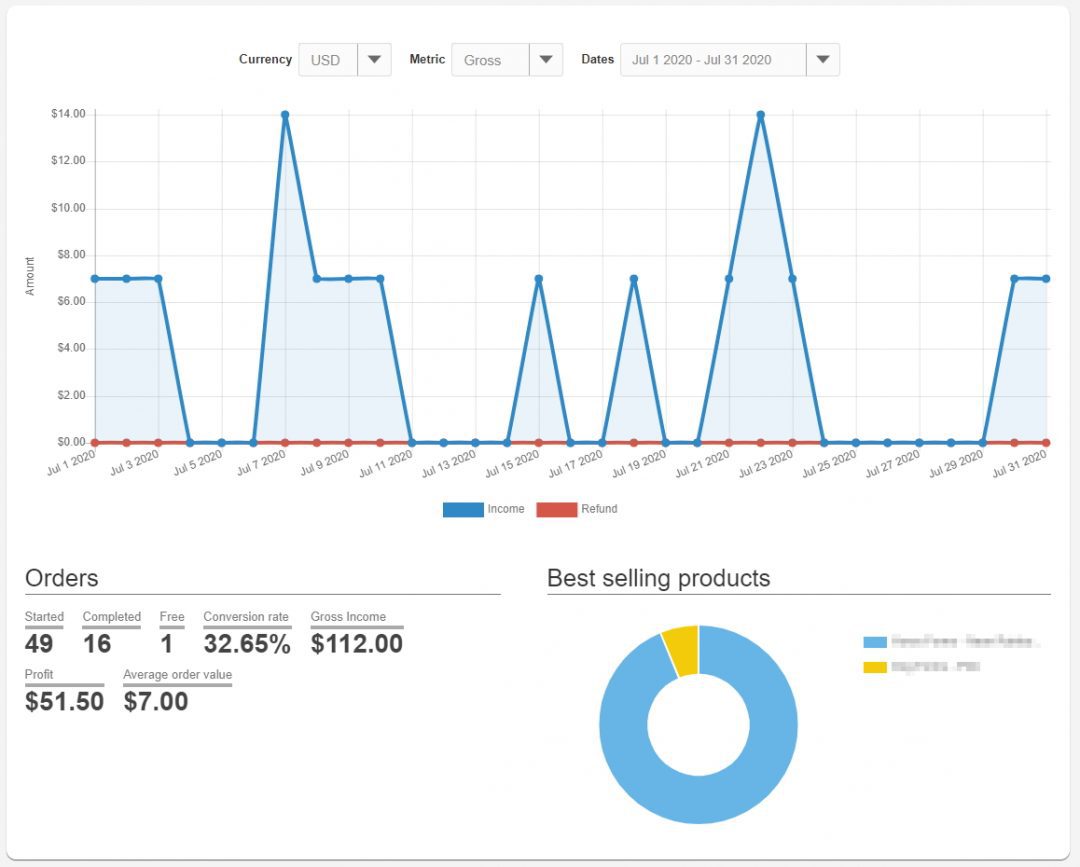The height and width of the screenshot is (867, 1080).
Task: Click the Income legend label
Action: pos(506,509)
